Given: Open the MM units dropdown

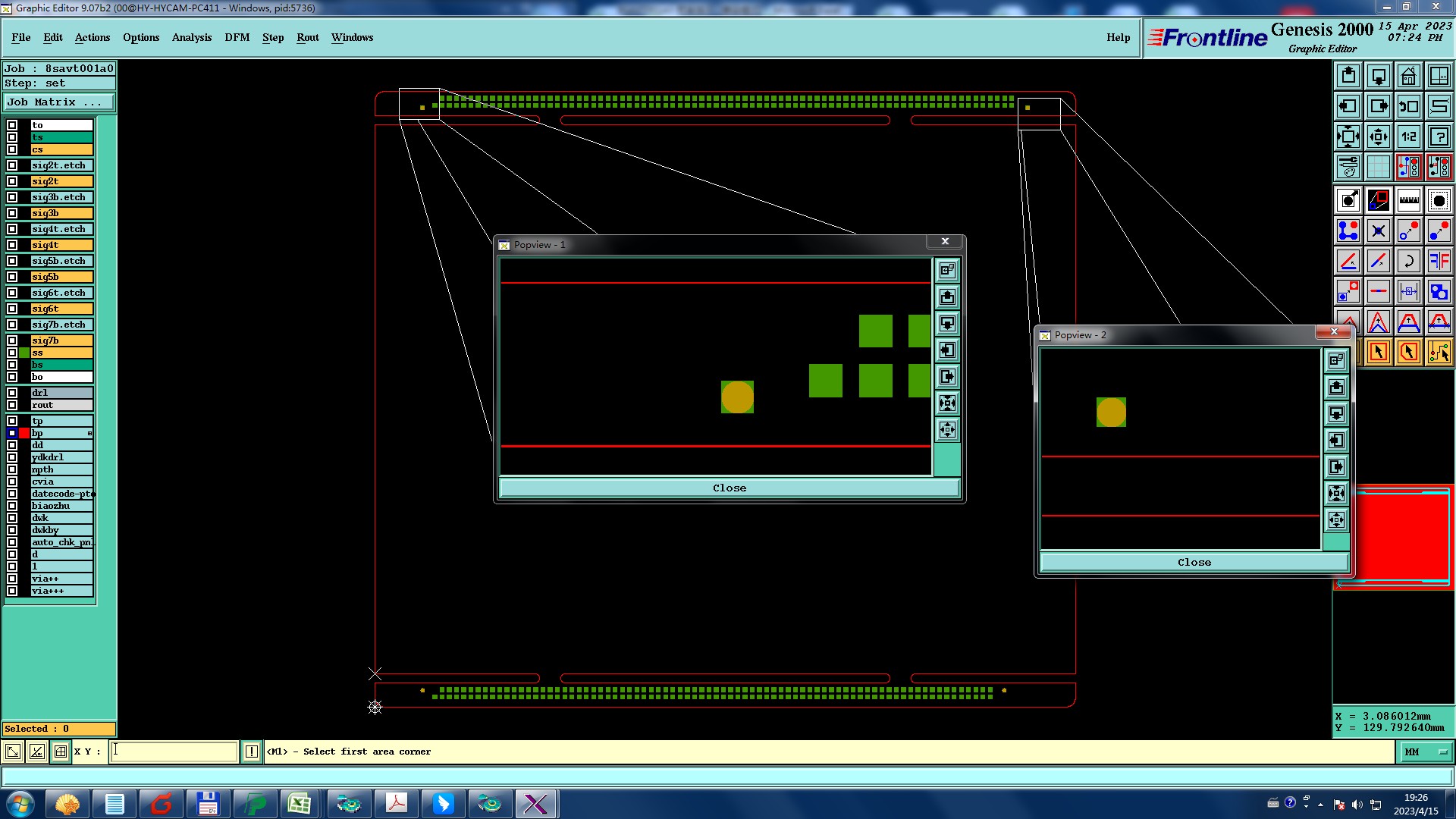Looking at the screenshot, I should tap(1426, 752).
